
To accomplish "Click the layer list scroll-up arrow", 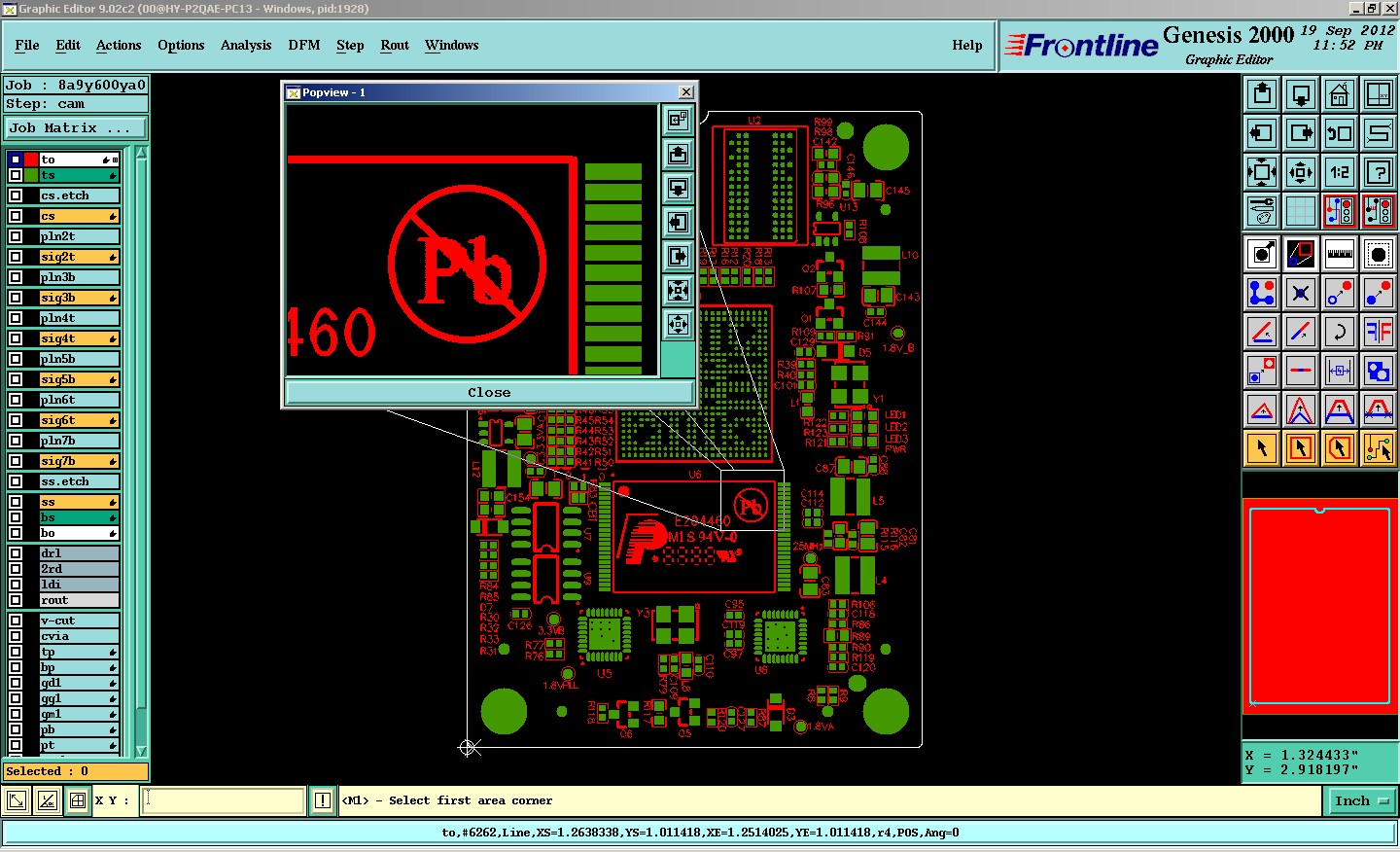I will click(141, 153).
